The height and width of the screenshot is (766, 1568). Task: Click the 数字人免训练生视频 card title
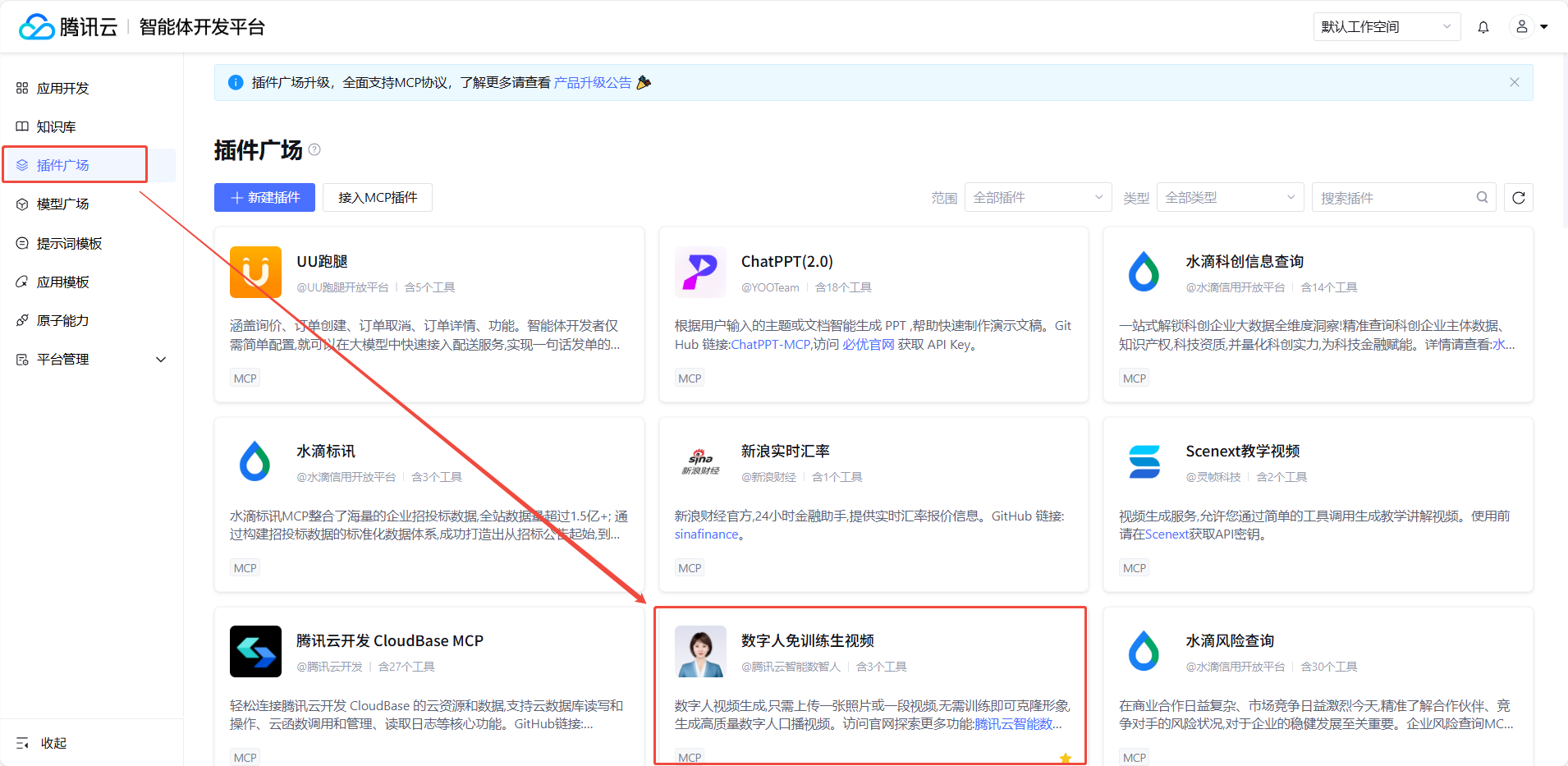pyautogui.click(x=808, y=640)
